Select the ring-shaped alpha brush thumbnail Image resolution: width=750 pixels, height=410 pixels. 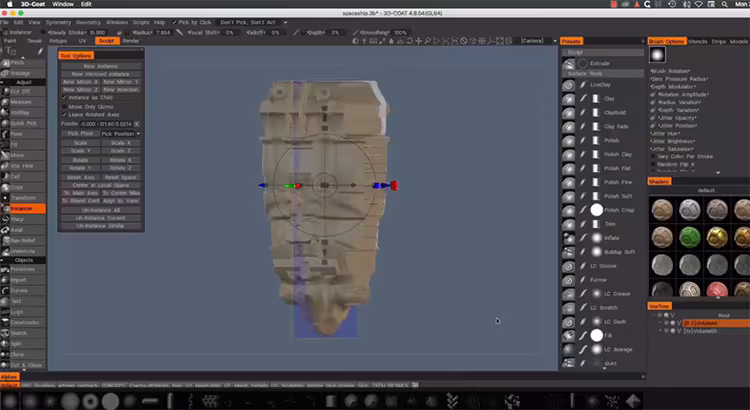tap(90, 401)
